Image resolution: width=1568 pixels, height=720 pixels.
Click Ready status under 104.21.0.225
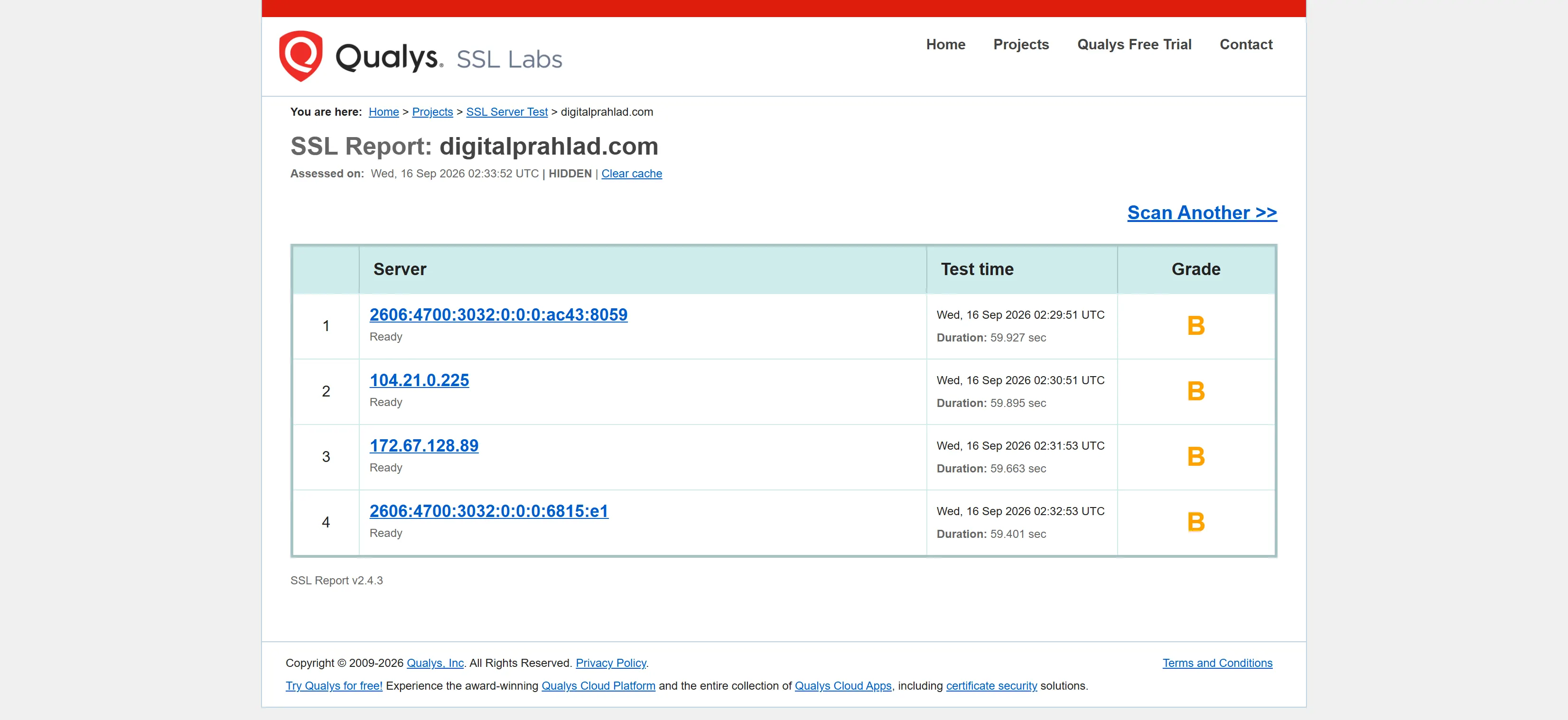tap(385, 402)
